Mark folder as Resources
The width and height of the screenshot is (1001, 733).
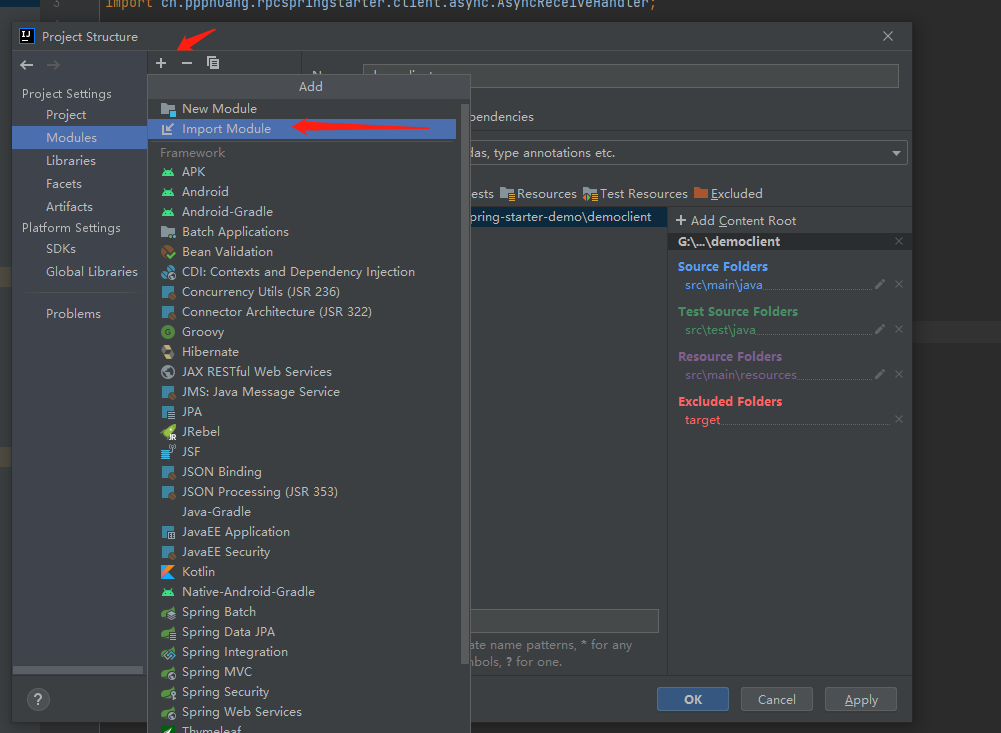538,193
